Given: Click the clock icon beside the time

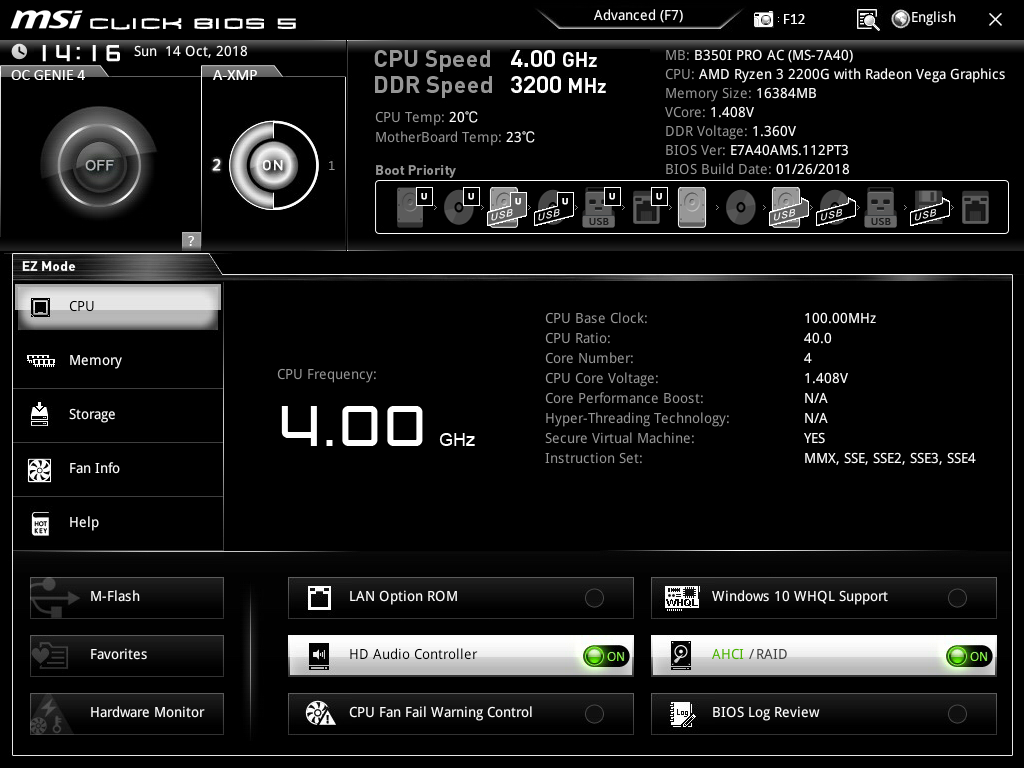Looking at the screenshot, I should pos(20,51).
